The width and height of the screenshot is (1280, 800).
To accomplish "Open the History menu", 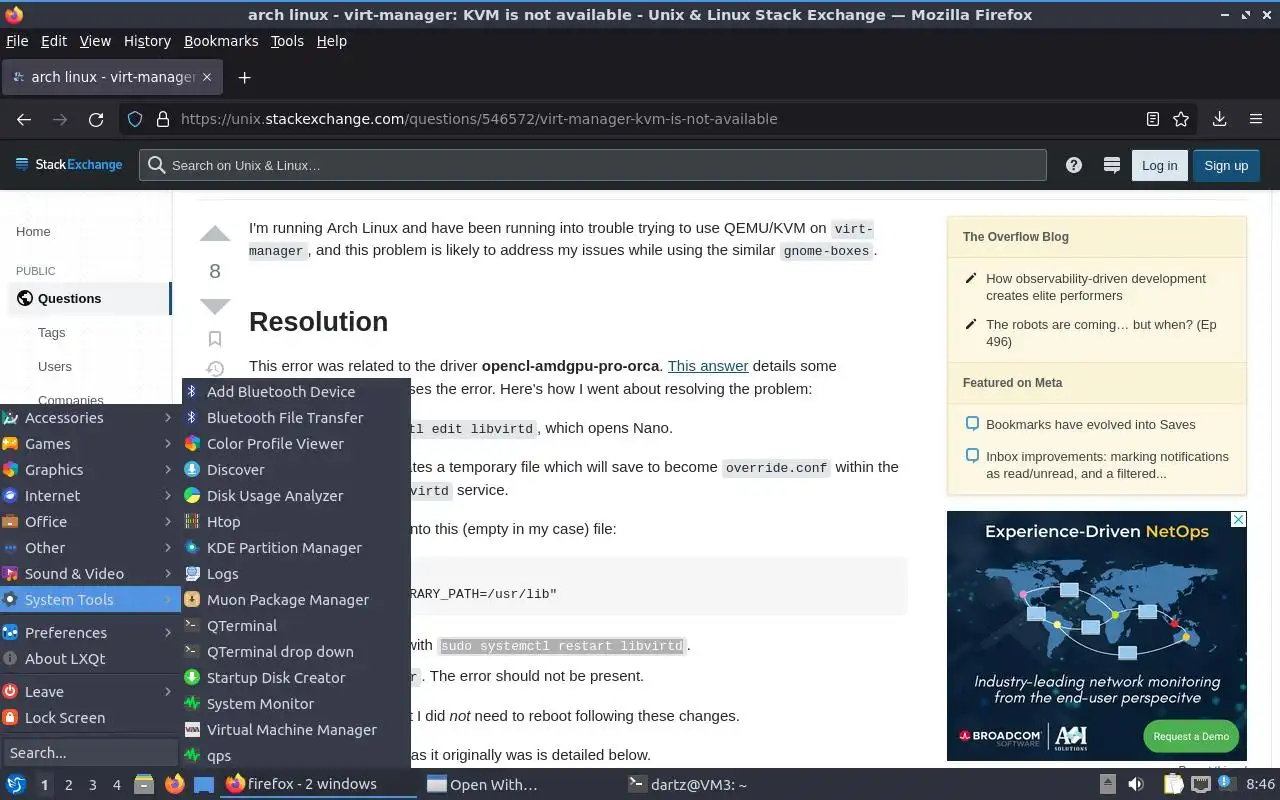I will pyautogui.click(x=147, y=41).
